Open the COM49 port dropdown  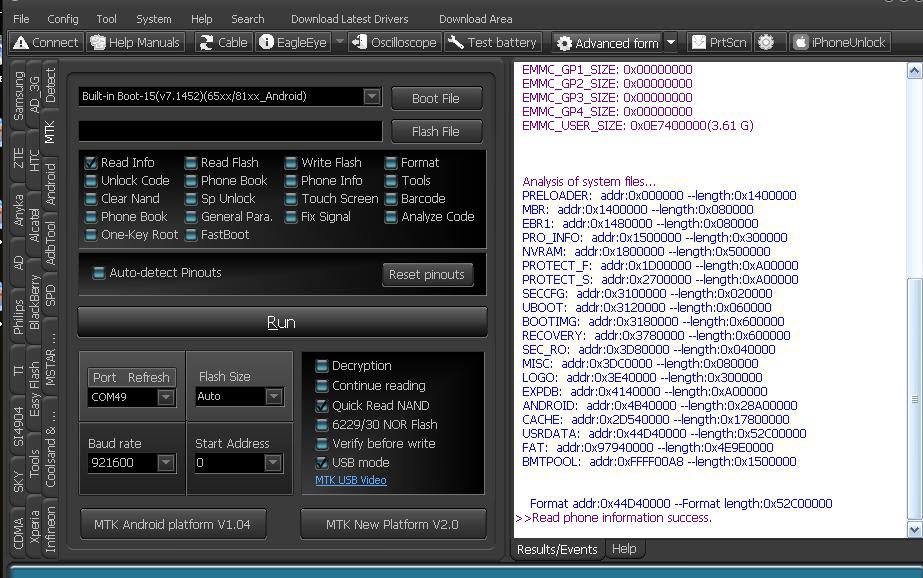(166, 397)
